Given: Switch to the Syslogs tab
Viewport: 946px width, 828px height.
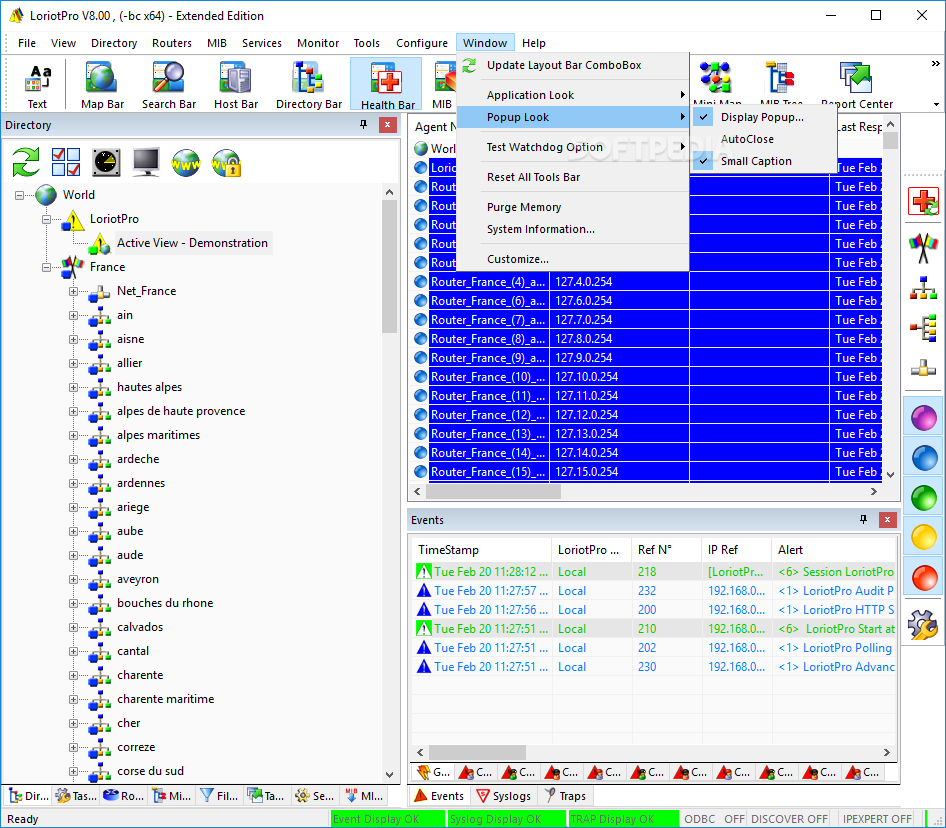Looking at the screenshot, I should click(x=504, y=796).
